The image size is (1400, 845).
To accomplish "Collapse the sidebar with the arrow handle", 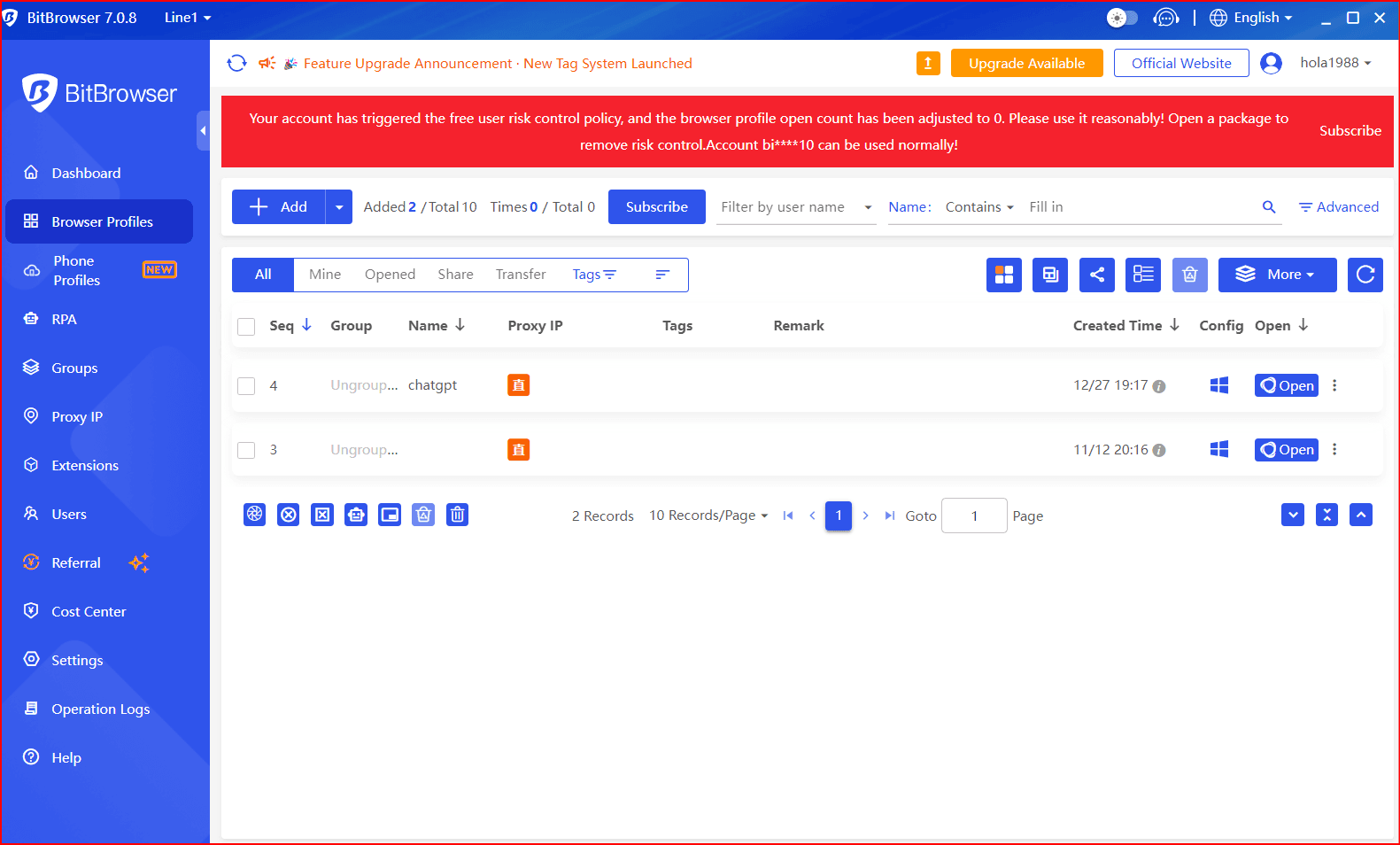I will (x=203, y=131).
